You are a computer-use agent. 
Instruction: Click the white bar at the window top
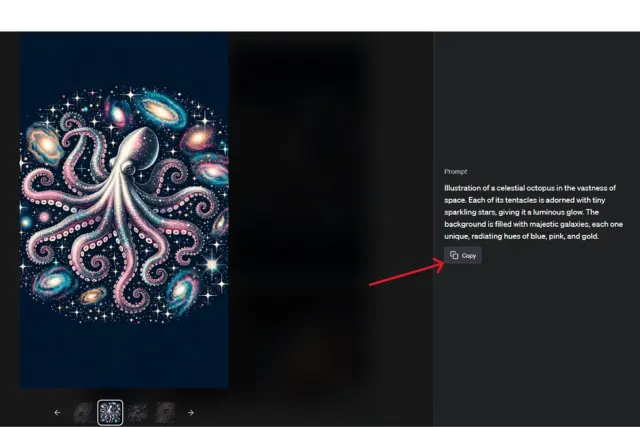click(x=320, y=15)
